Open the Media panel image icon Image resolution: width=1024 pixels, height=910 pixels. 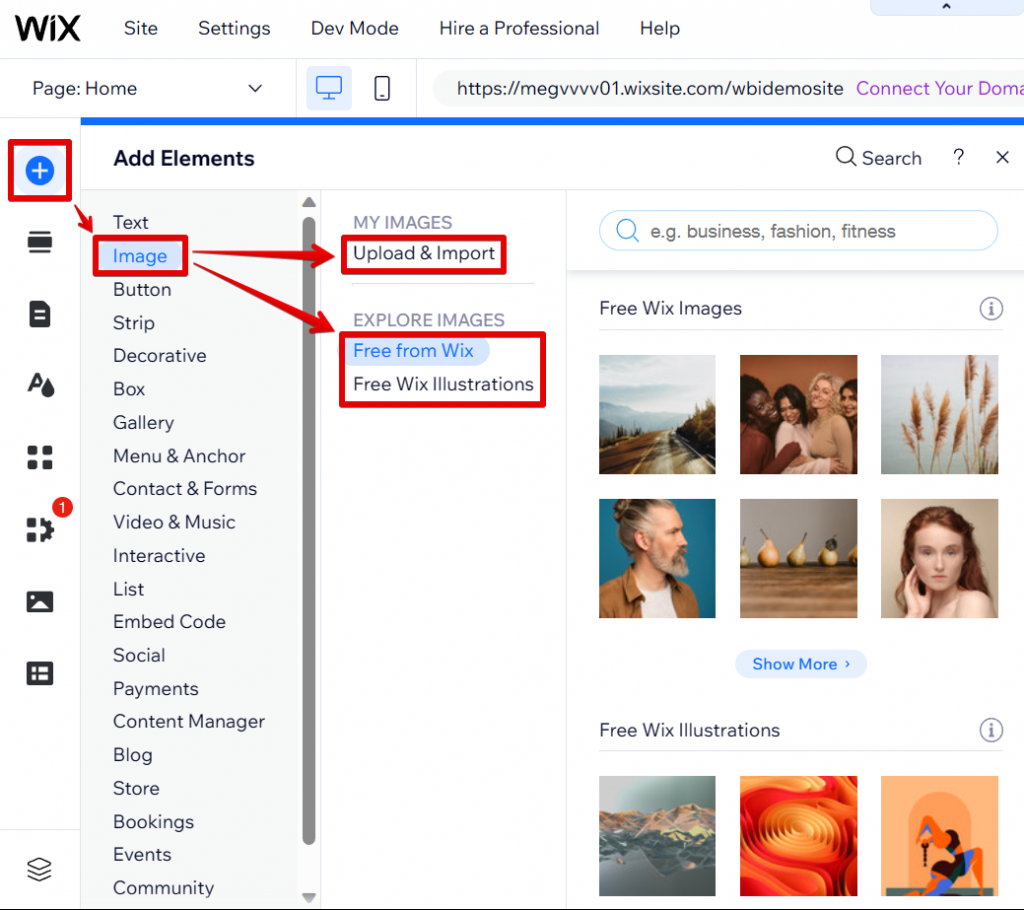39,601
